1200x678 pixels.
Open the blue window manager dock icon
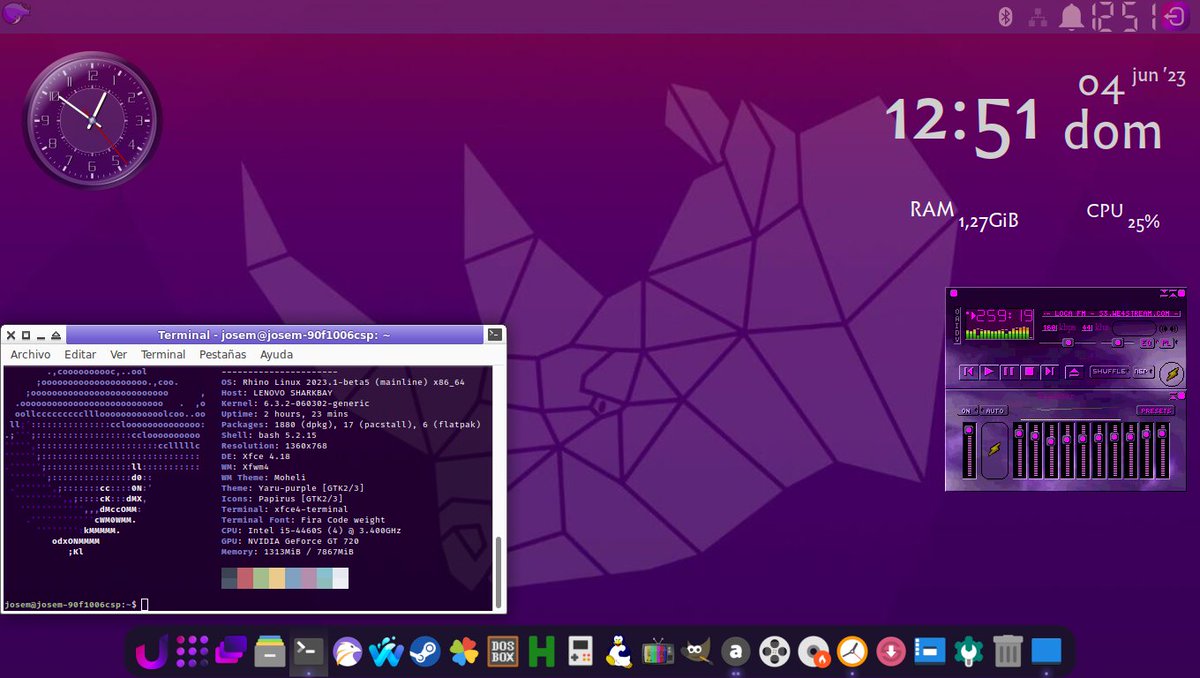click(x=930, y=653)
